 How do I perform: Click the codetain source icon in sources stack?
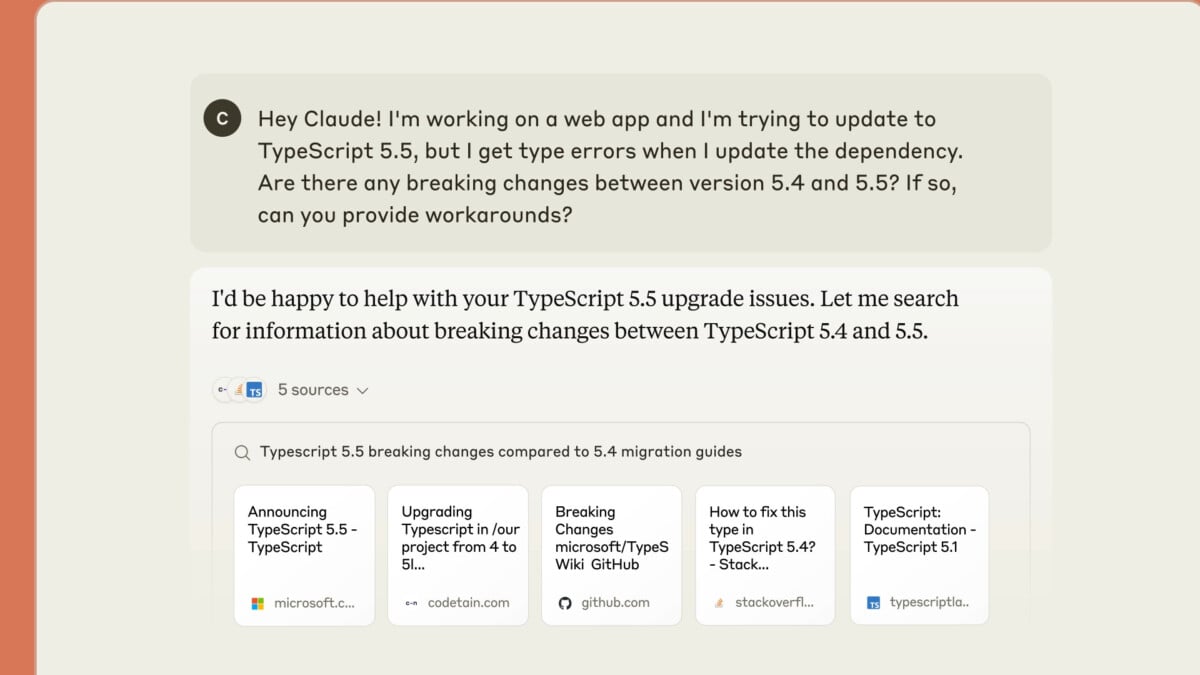[x=222, y=391]
